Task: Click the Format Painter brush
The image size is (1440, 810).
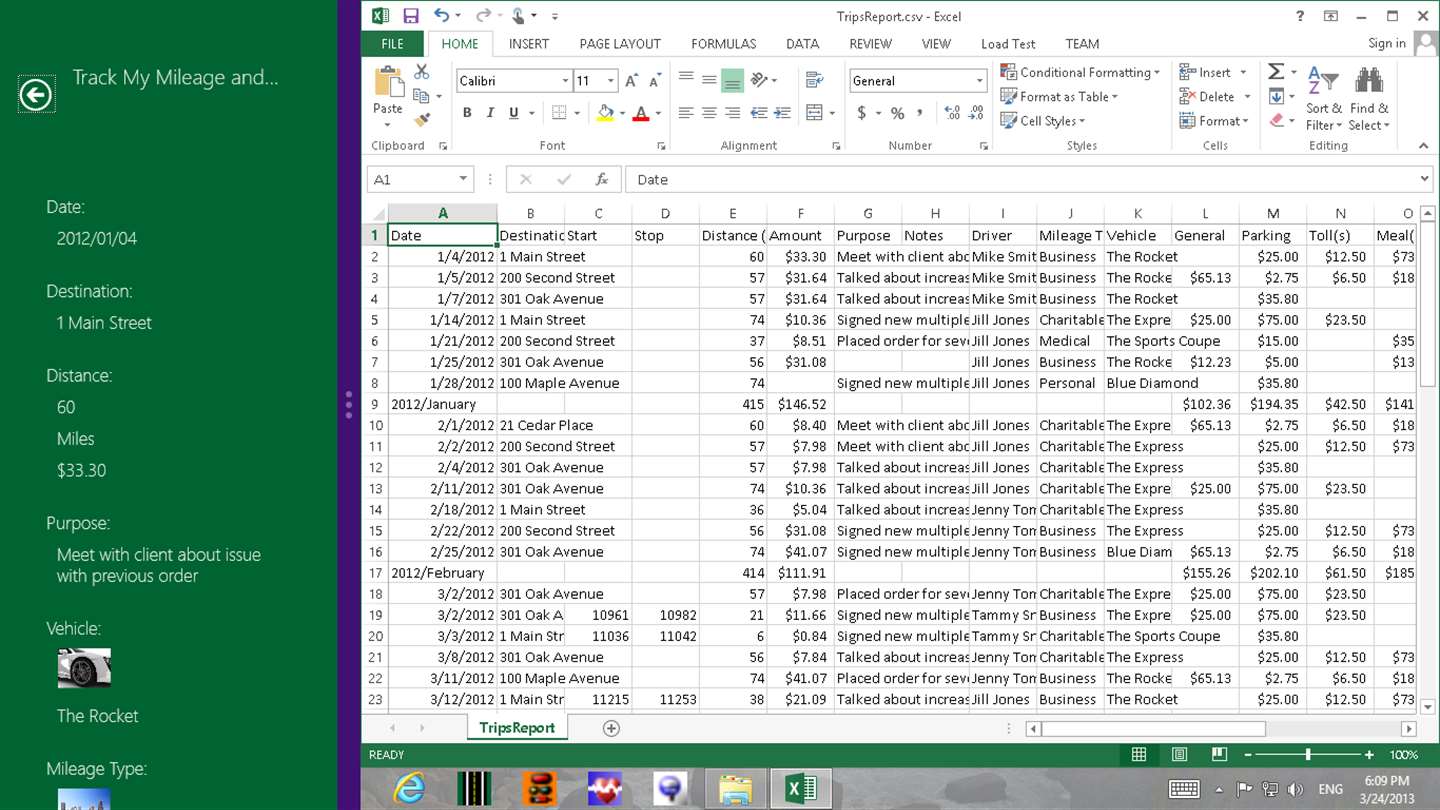Action: (421, 120)
